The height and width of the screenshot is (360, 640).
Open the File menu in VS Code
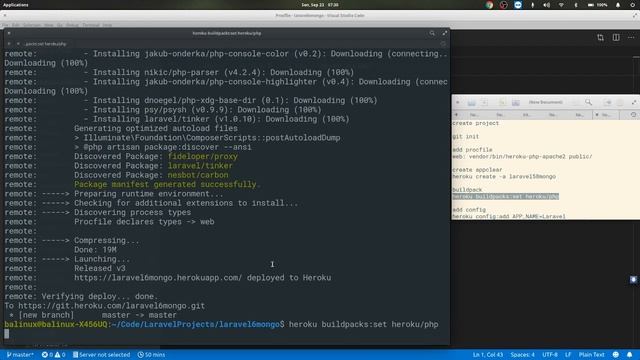tap(6, 25)
